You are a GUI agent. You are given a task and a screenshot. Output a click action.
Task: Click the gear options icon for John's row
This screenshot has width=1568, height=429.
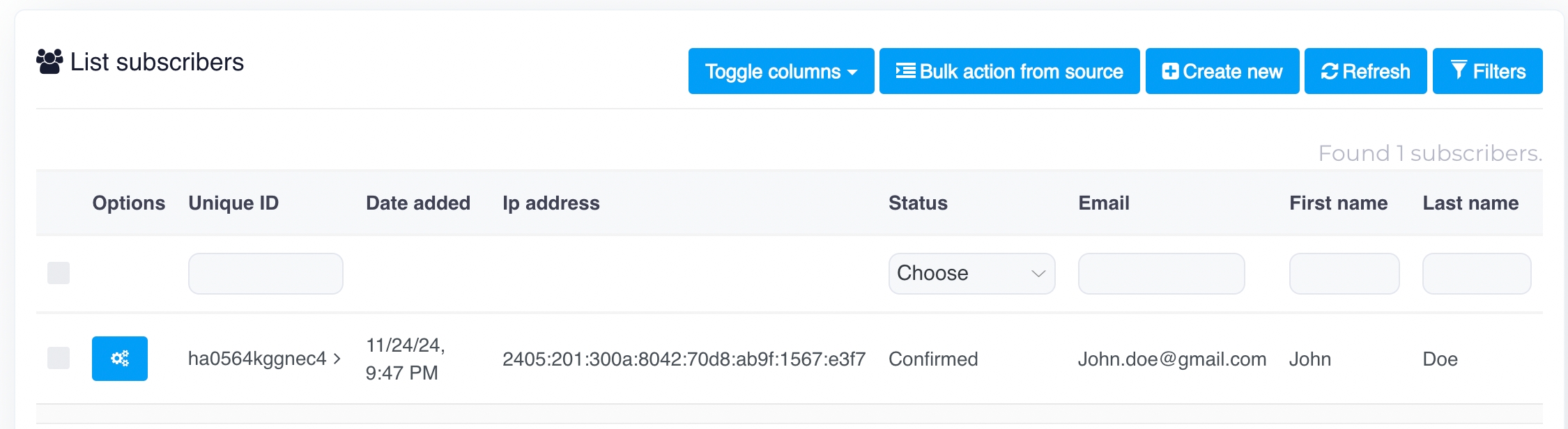coord(120,359)
